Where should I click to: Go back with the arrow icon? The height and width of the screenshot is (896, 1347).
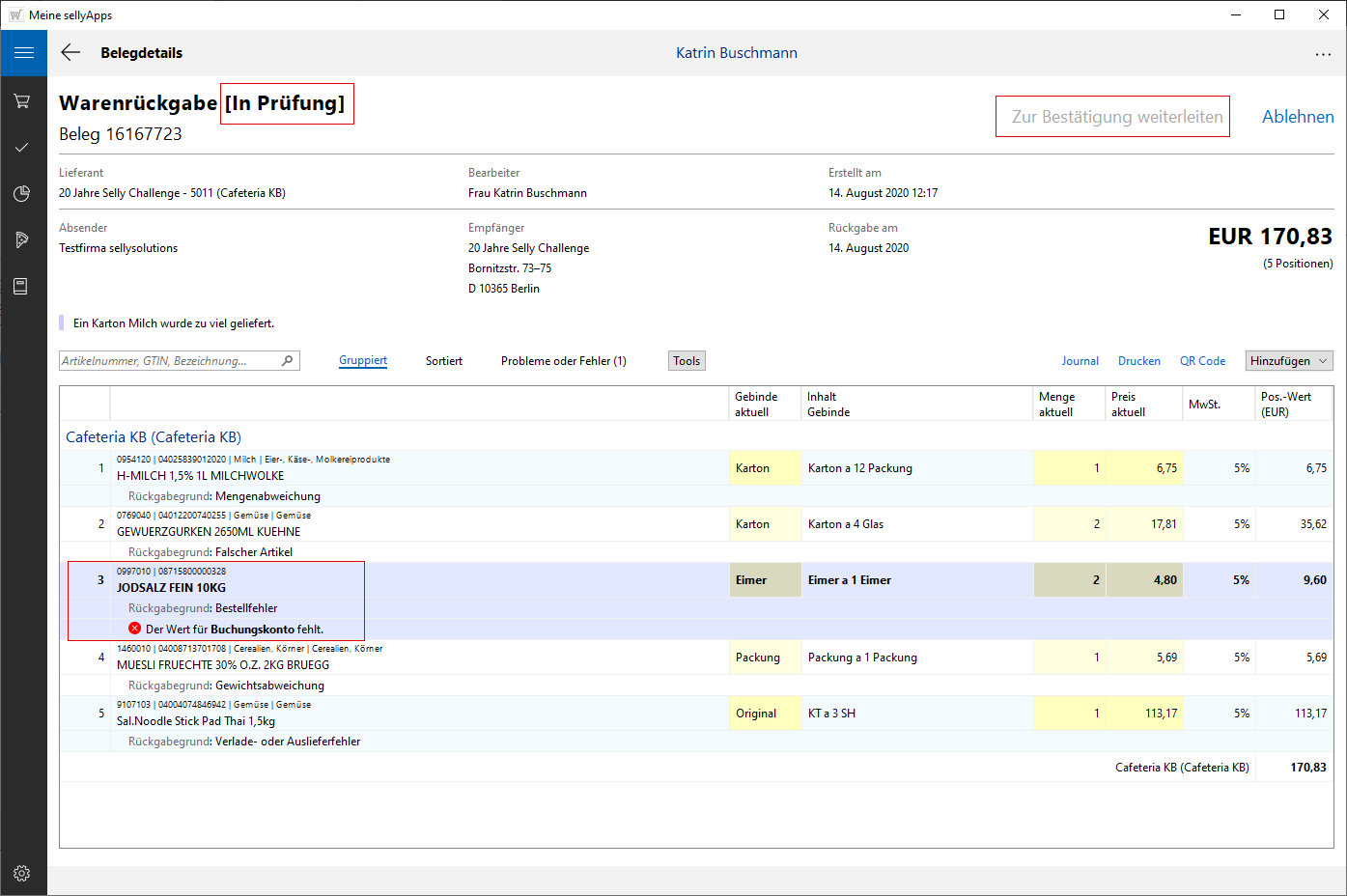coord(70,53)
